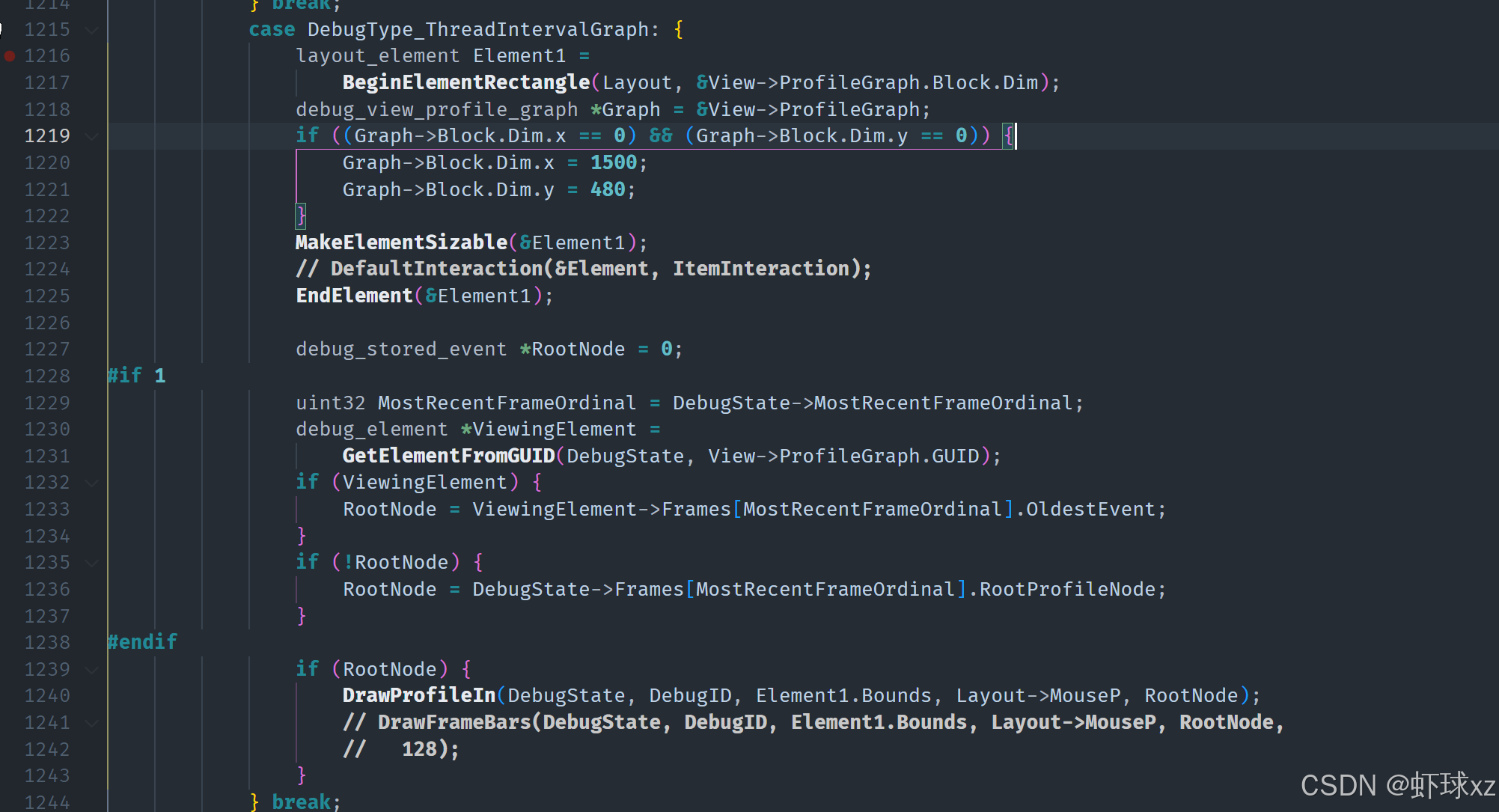This screenshot has height=812, width=1499.
Task: Click line number 1238 beside #endif
Action: [x=47, y=642]
